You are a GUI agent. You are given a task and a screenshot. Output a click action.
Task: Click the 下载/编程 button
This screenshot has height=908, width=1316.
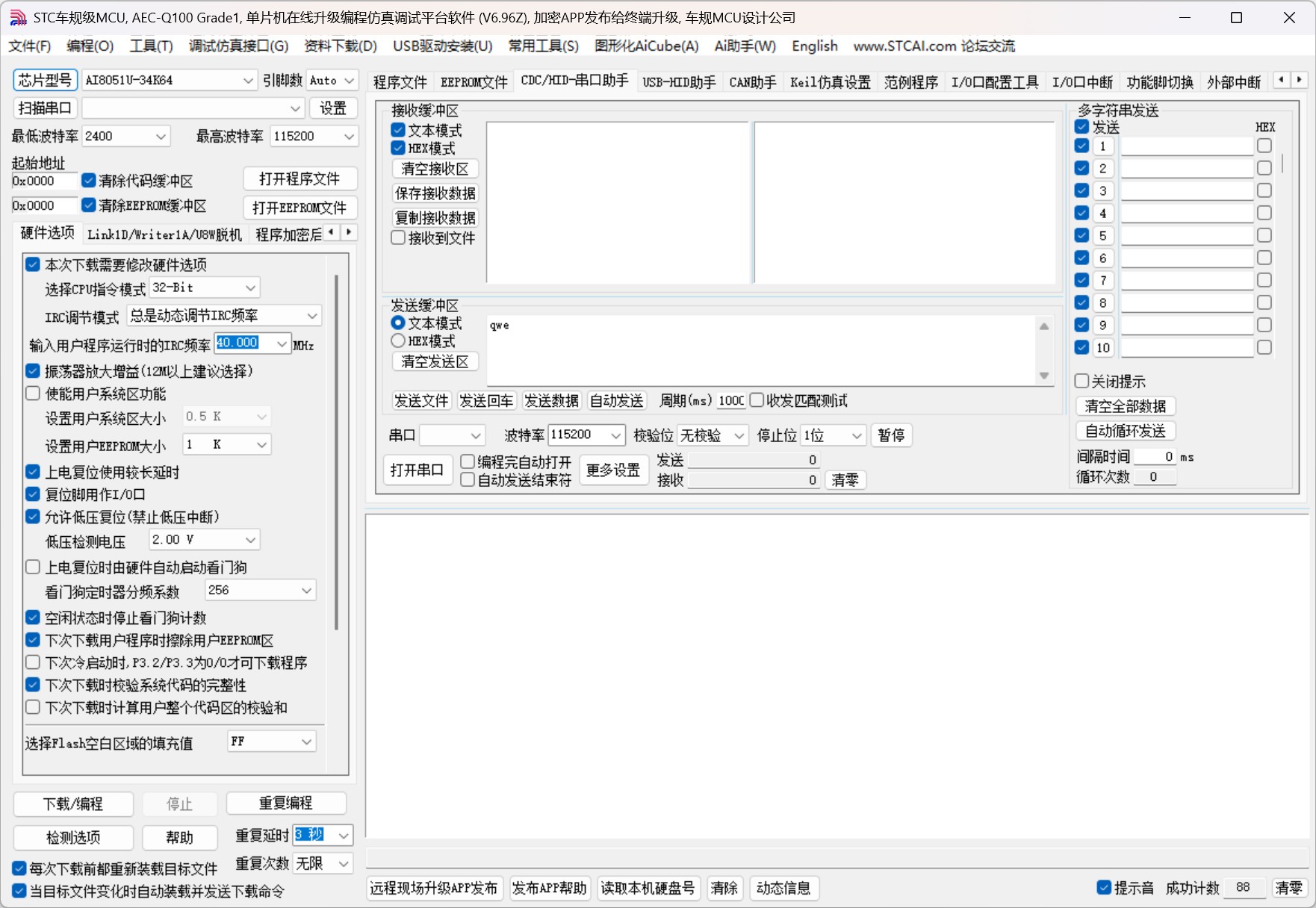point(73,803)
